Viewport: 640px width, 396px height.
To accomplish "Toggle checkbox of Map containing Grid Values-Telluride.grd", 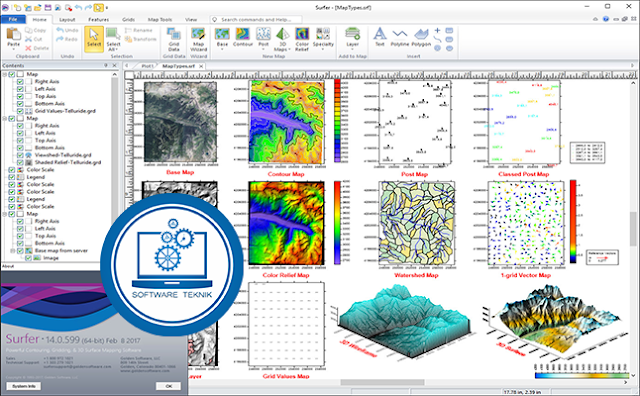I will 11,74.
